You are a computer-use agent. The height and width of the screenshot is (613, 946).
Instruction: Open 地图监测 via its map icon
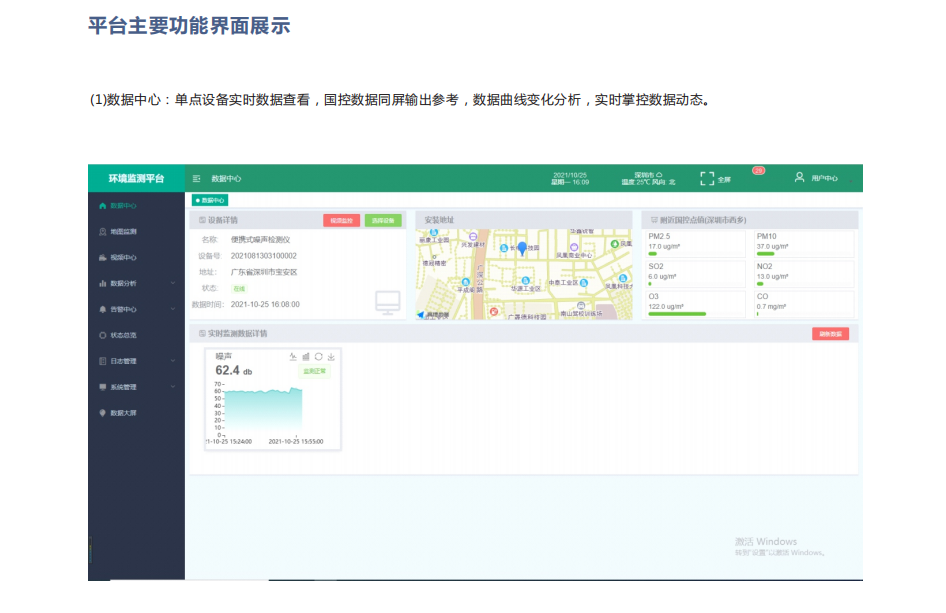(103, 232)
